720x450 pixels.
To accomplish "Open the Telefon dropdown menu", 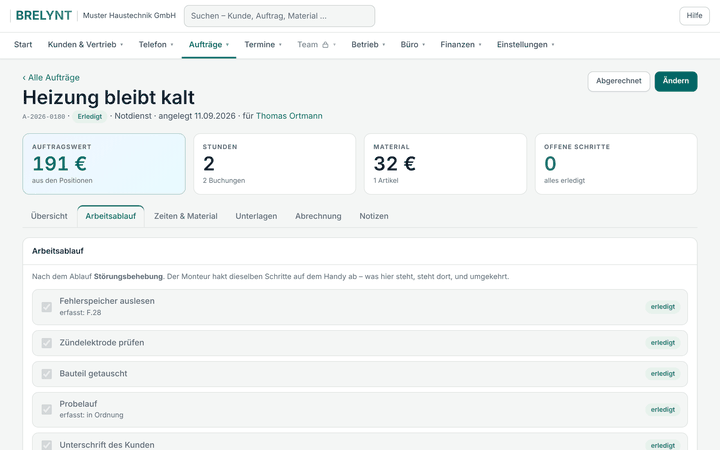I will point(156,45).
